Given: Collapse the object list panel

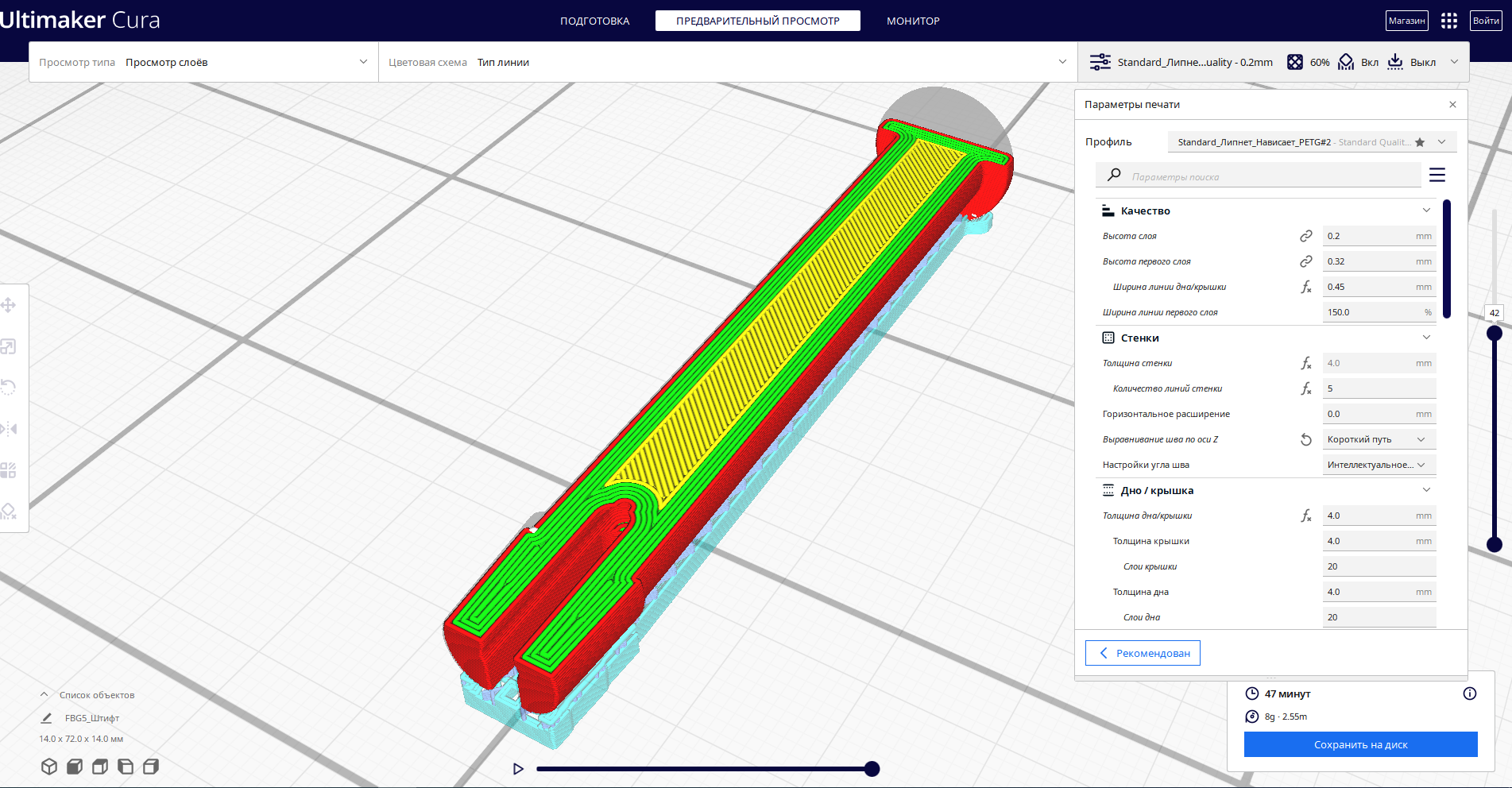Looking at the screenshot, I should (44, 695).
